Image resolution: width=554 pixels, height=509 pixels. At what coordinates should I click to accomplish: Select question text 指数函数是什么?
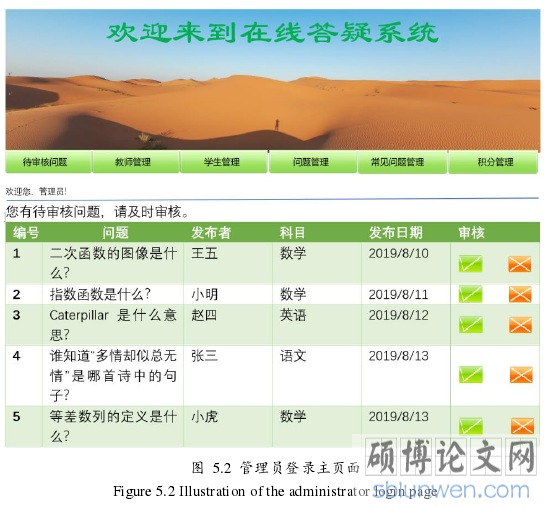pyautogui.click(x=100, y=294)
